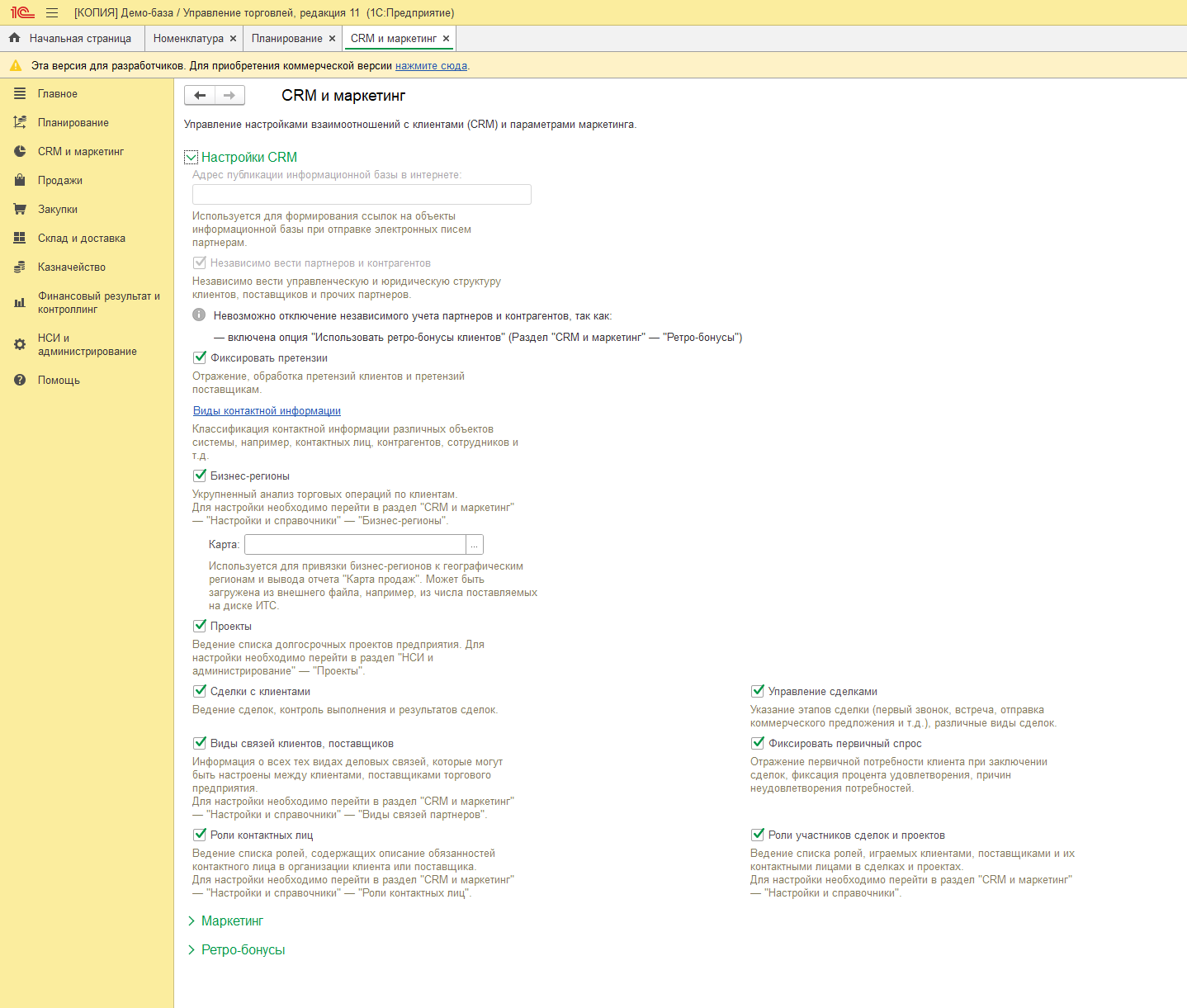Click the info icon beside Невозможно отключение
This screenshot has width=1187, height=1008.
click(199, 315)
